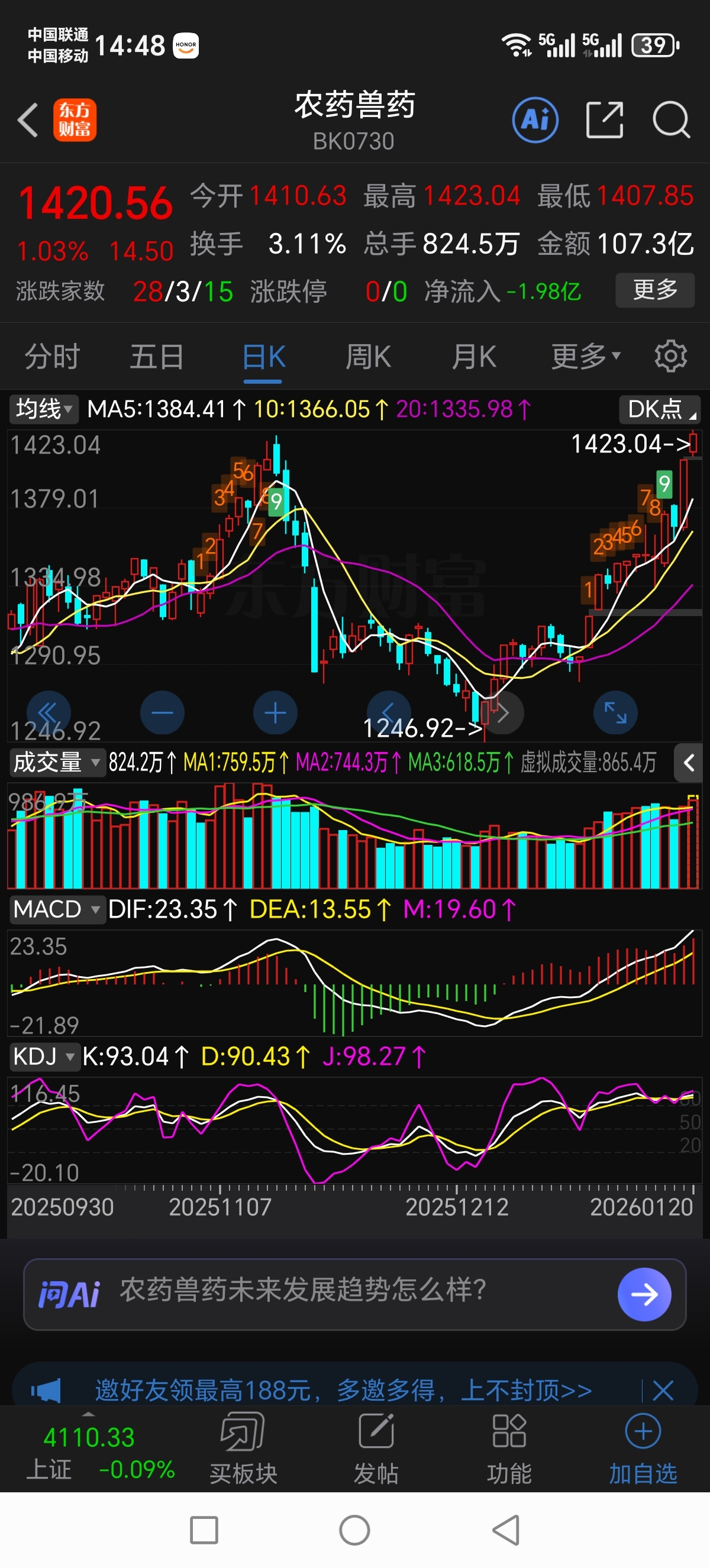
Task: Tap the Ai question input field
Action: point(354,1294)
